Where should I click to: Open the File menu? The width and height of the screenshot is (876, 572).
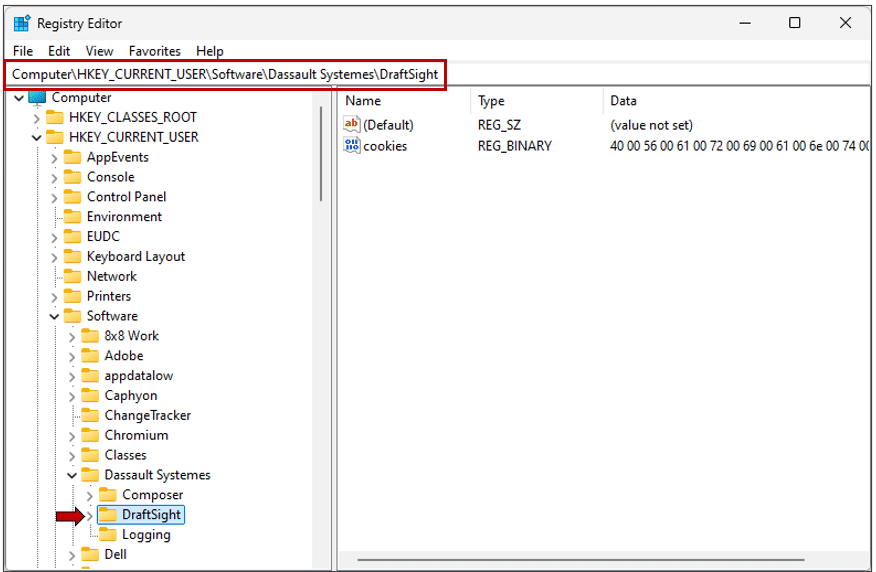pos(23,51)
